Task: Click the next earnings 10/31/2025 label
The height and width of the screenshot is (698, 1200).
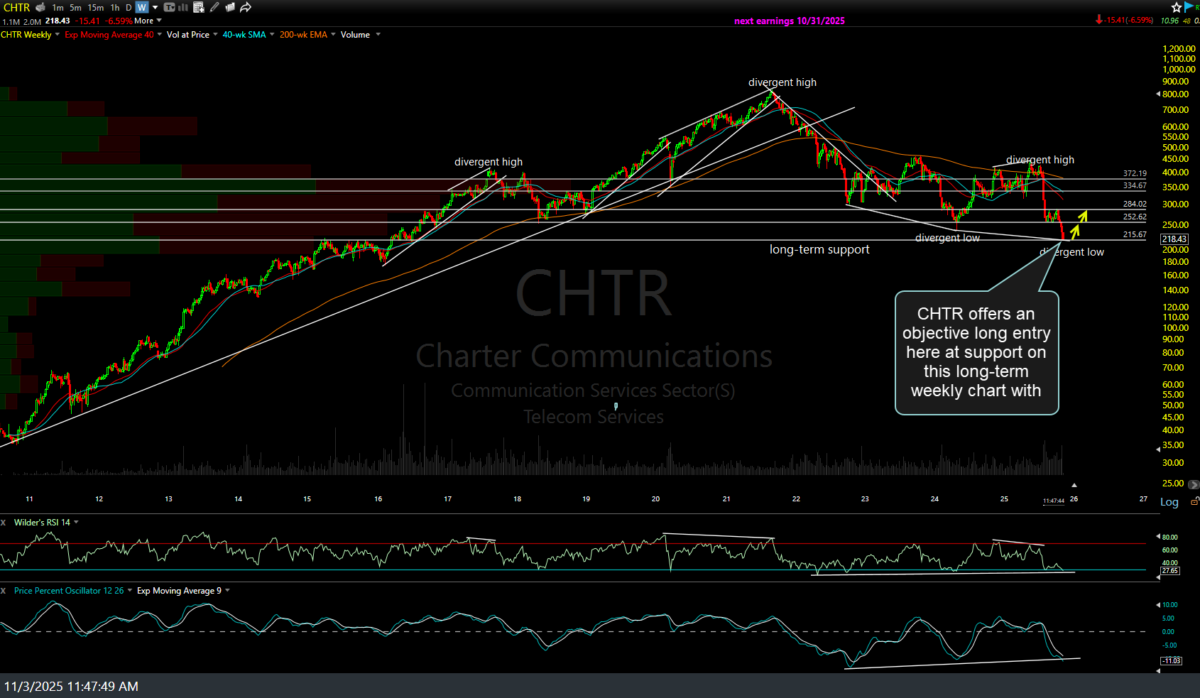Action: (x=789, y=20)
